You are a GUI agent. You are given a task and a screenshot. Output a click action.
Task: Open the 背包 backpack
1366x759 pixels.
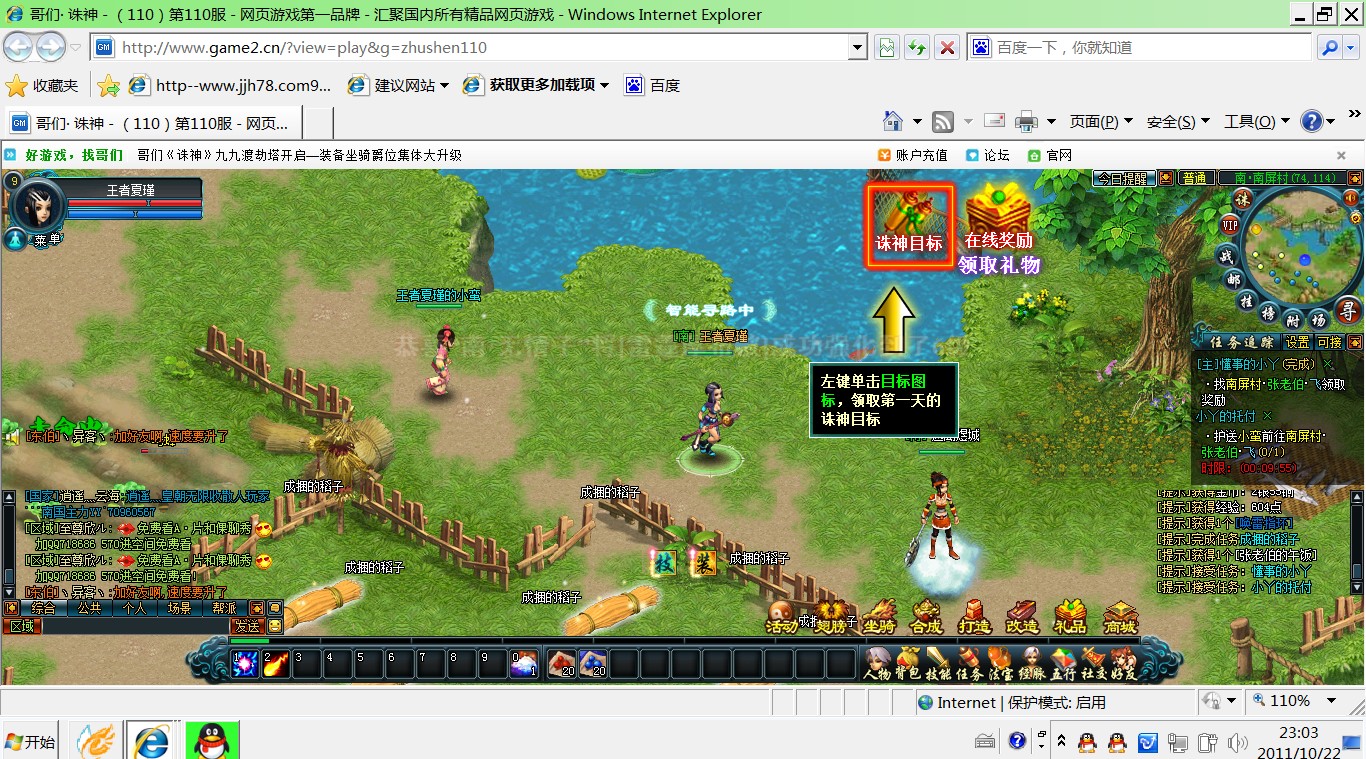coord(908,664)
